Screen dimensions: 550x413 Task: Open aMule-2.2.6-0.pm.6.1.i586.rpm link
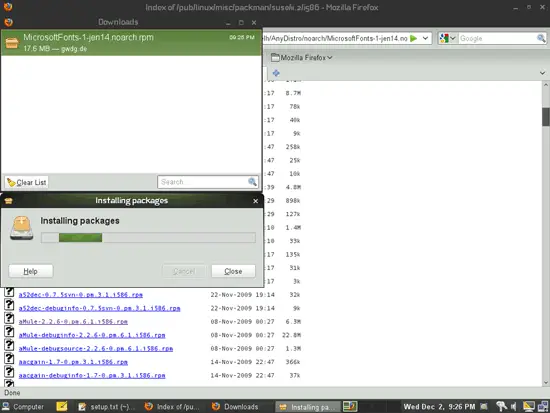[x=73, y=321]
